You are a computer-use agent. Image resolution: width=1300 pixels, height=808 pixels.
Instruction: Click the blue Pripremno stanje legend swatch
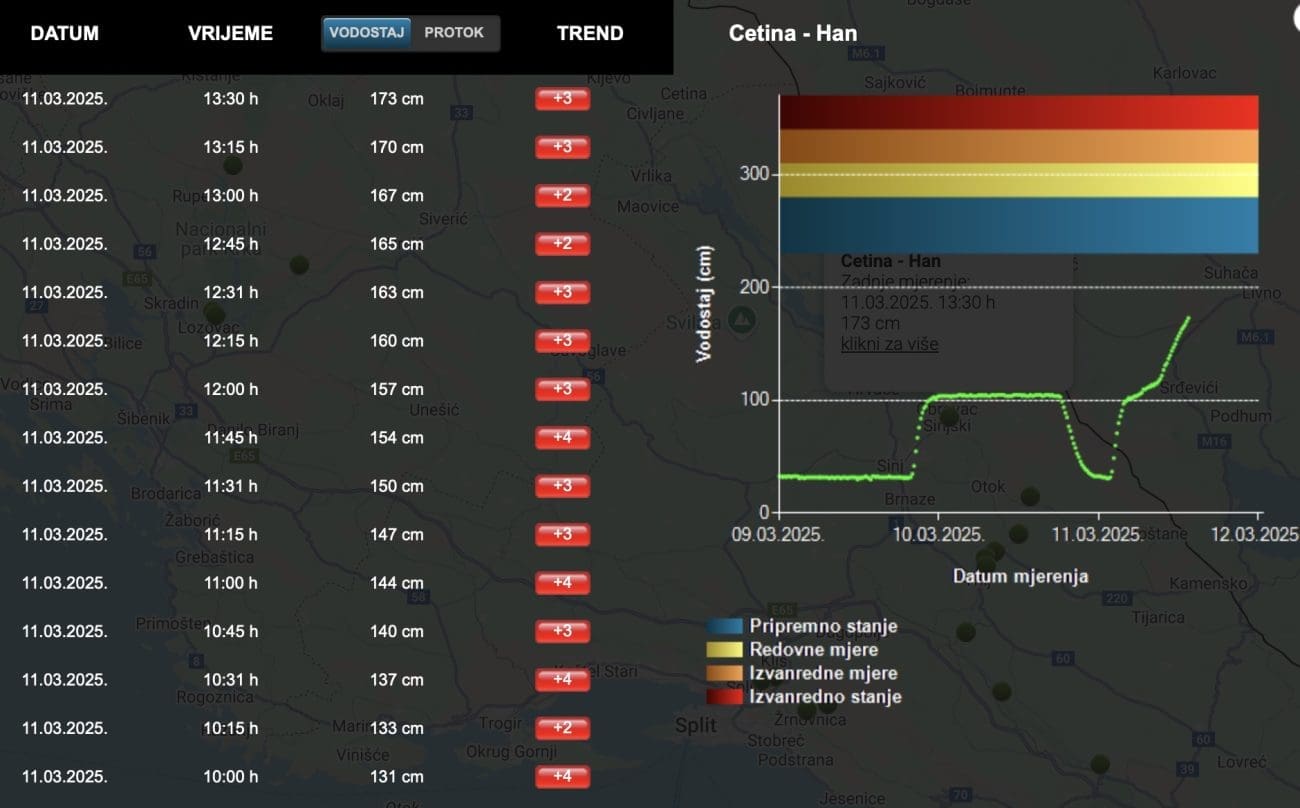[x=725, y=626]
